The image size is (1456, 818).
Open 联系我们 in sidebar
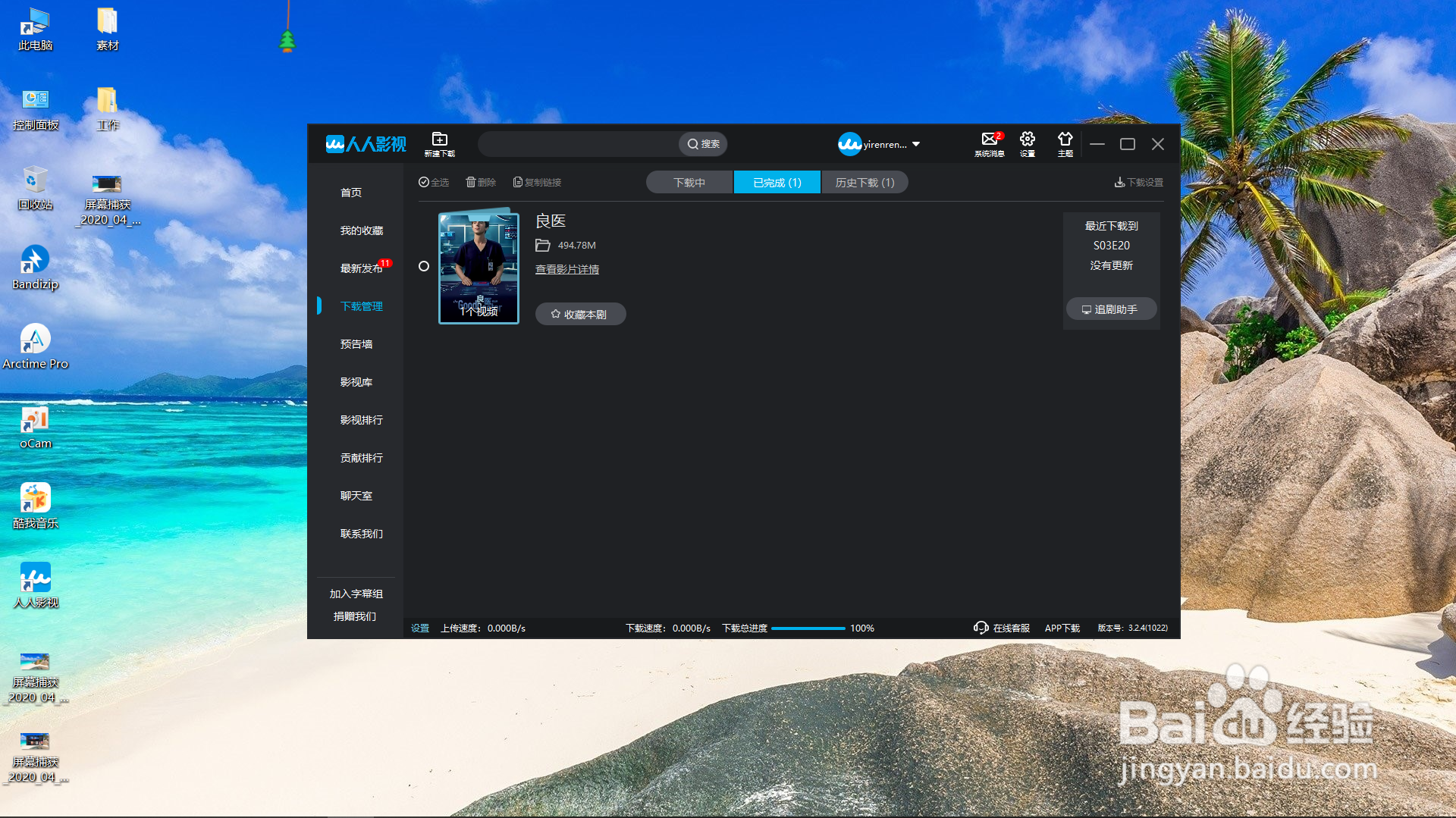(362, 534)
